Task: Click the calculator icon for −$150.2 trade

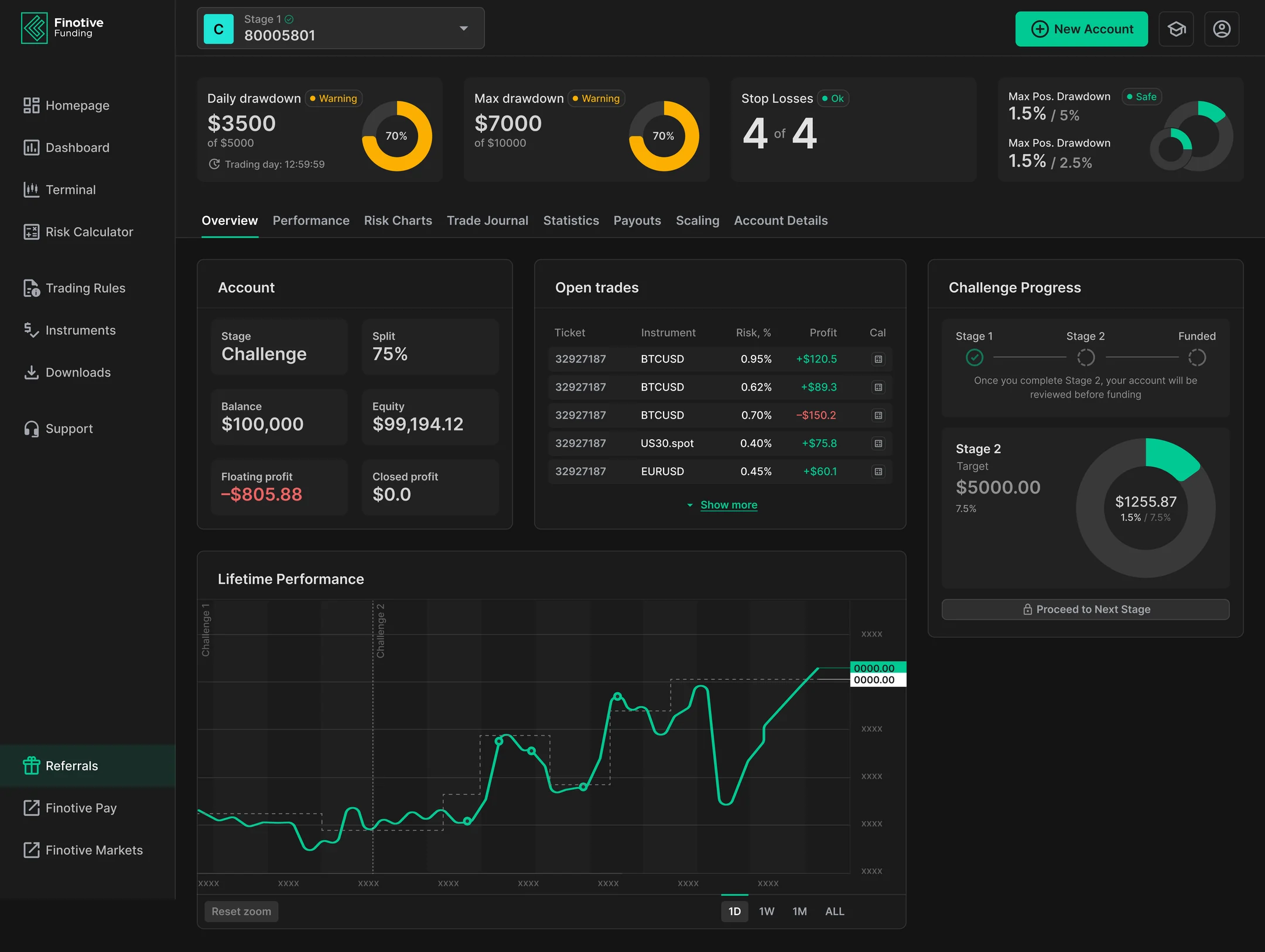Action: [x=878, y=415]
